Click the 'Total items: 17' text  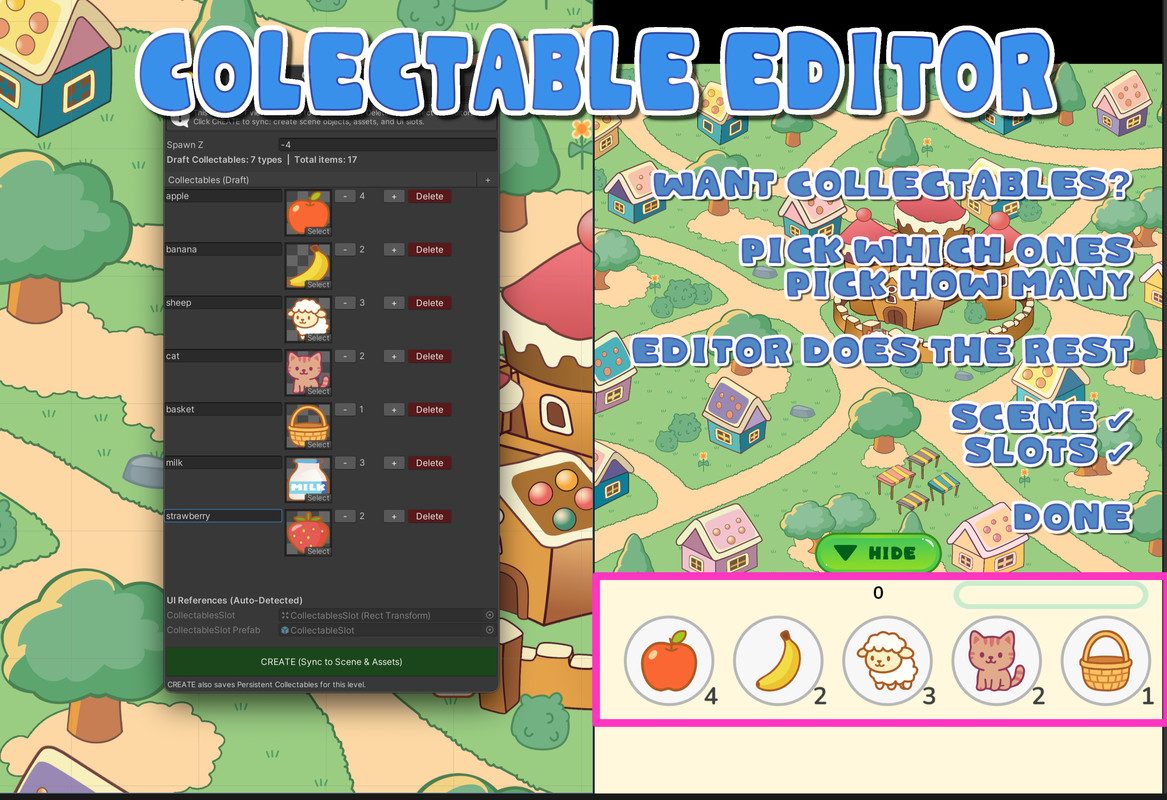(x=325, y=159)
